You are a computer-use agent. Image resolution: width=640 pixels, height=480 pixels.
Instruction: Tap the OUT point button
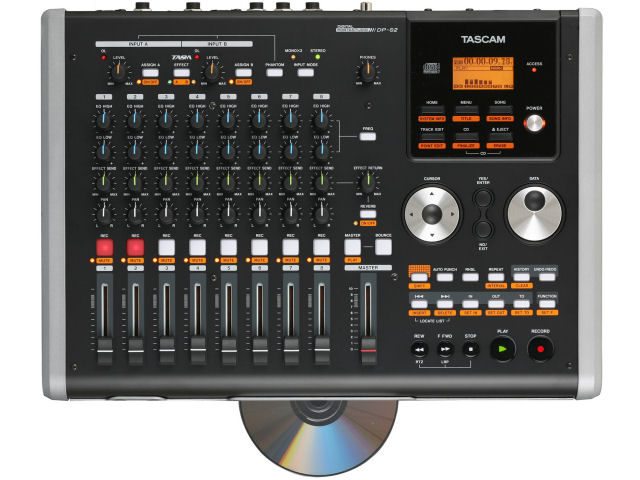[496, 304]
